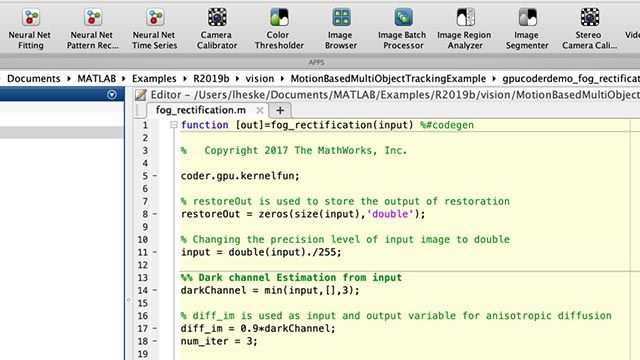The height and width of the screenshot is (360, 640).
Task: Go to MotionBasedMultiObjectTrackingExample folder
Action: 388,78
